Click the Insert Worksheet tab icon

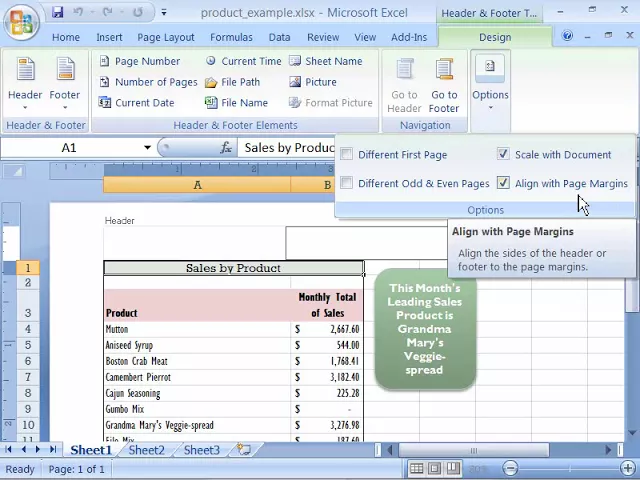(x=244, y=450)
